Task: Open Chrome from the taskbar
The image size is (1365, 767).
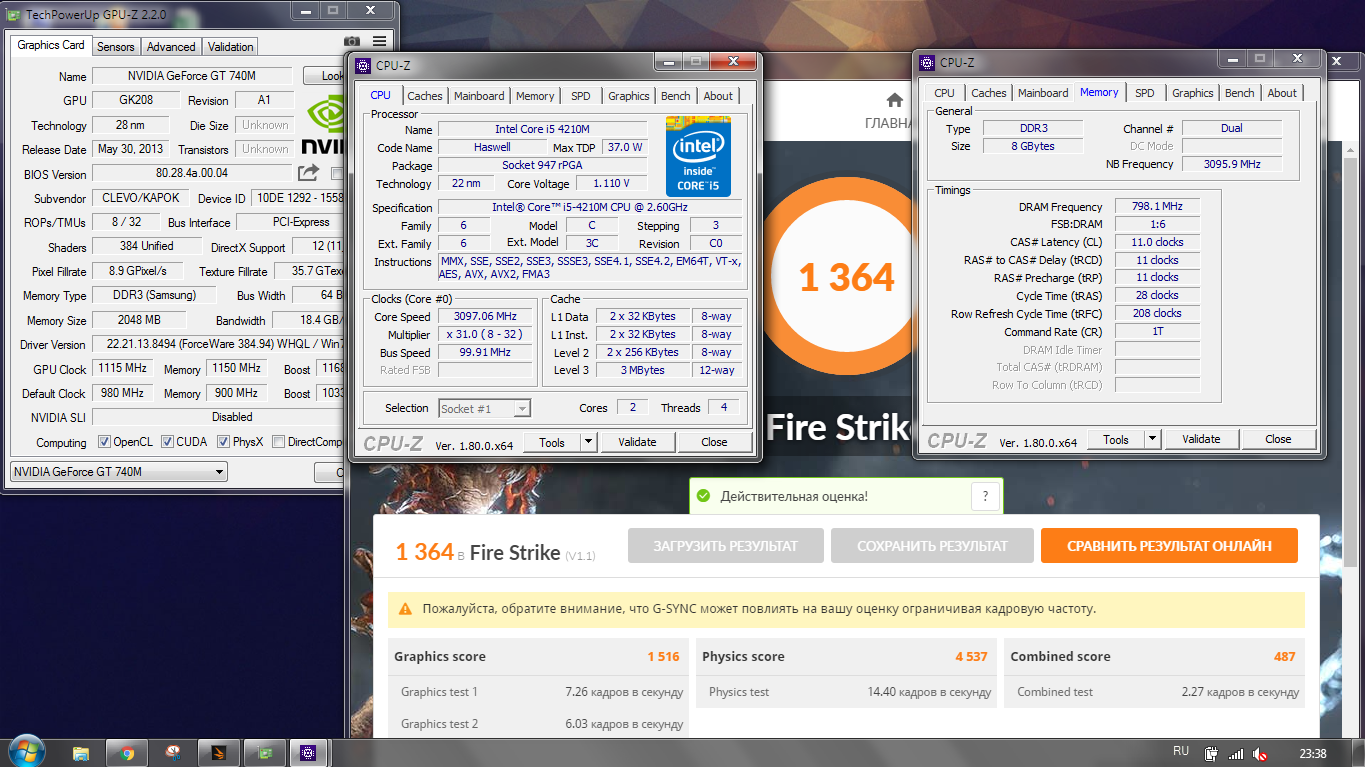Action: tap(127, 753)
